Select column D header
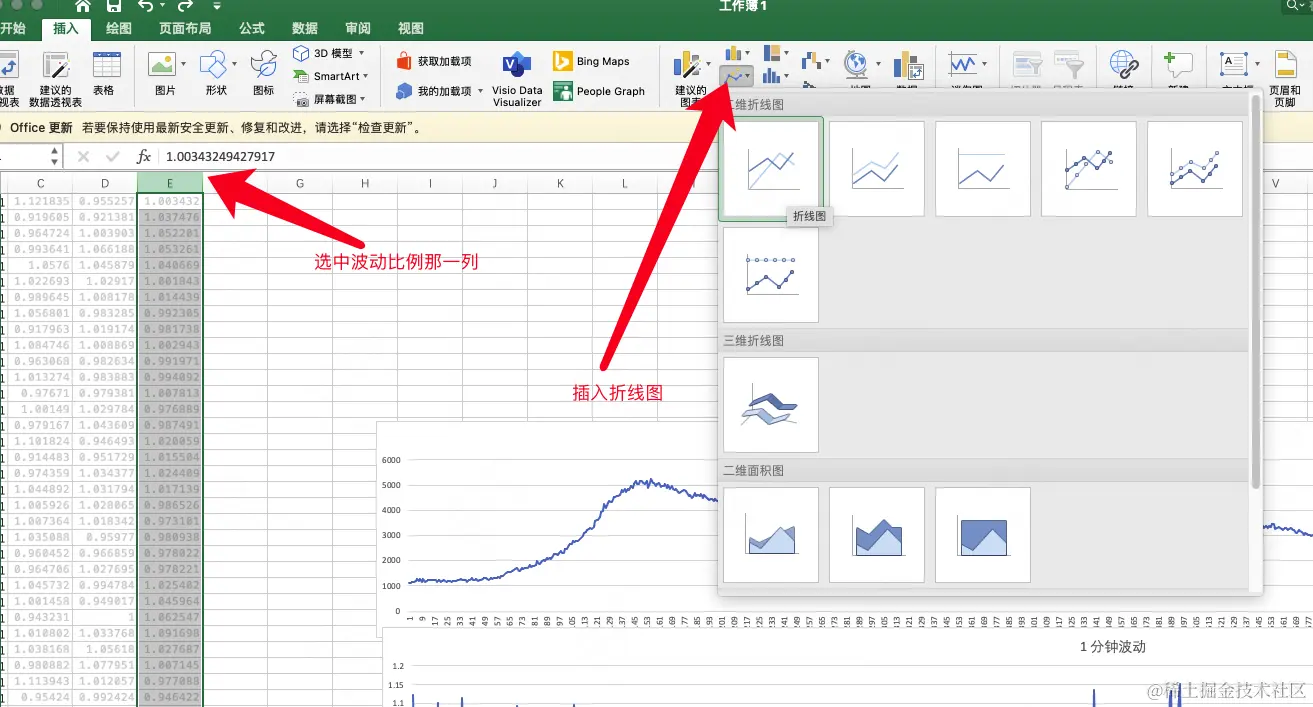The width and height of the screenshot is (1313, 707). (x=105, y=183)
